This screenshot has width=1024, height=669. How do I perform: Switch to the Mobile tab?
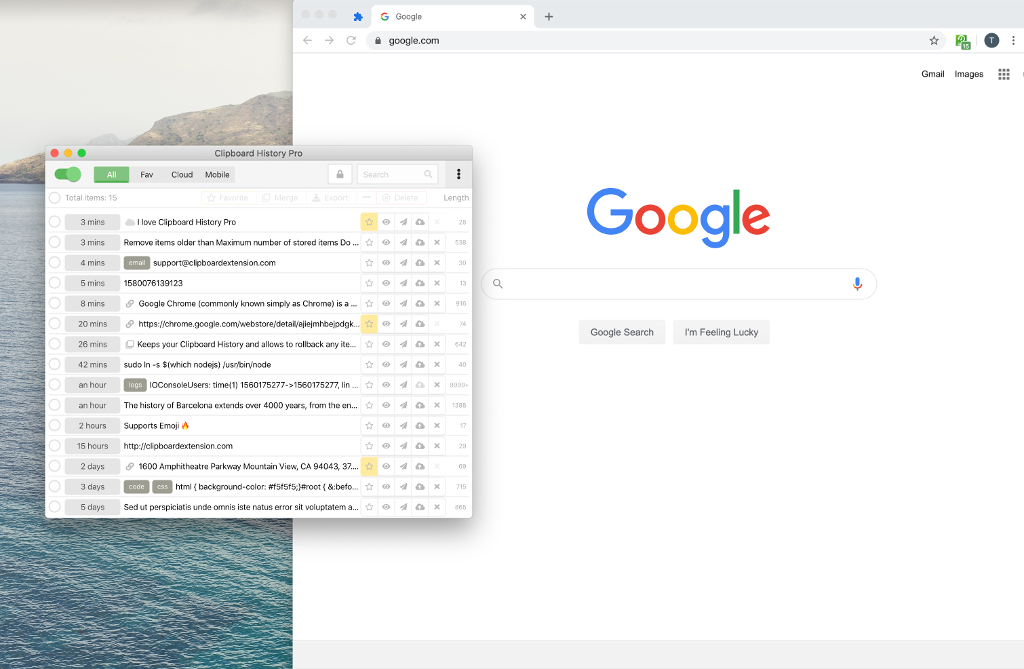(x=217, y=174)
